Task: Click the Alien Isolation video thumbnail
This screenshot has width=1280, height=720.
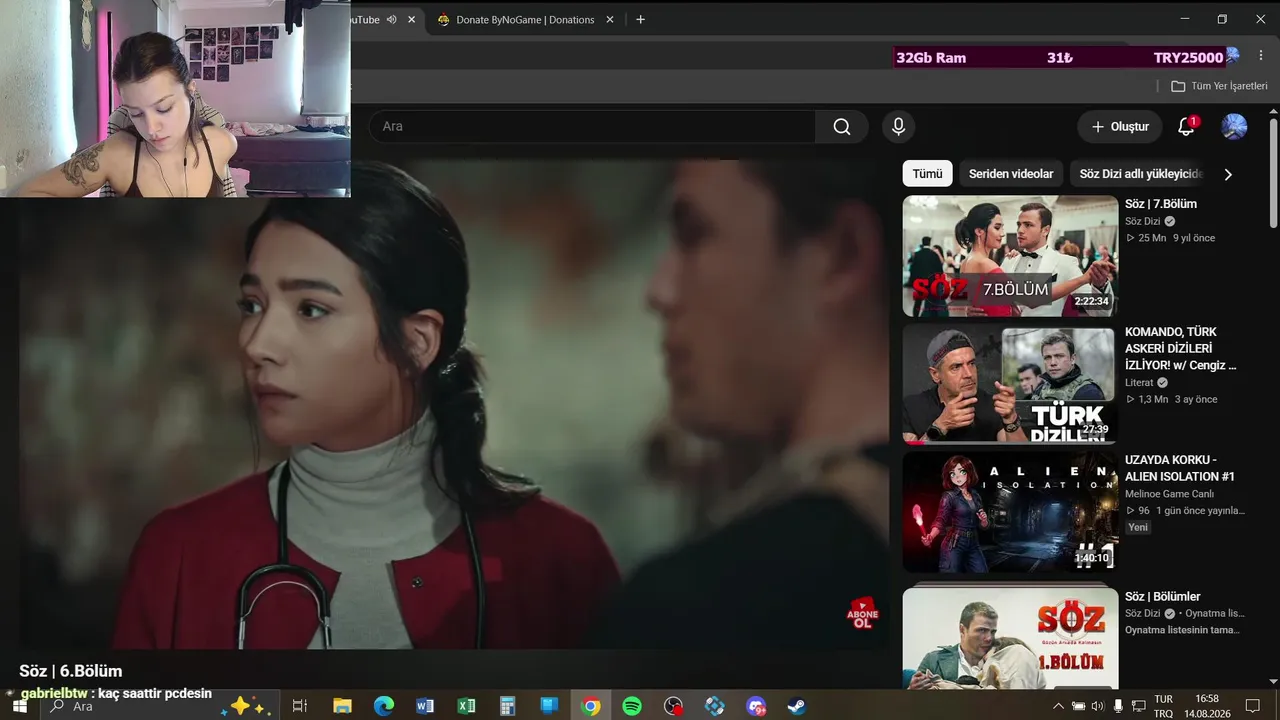Action: 1010,512
